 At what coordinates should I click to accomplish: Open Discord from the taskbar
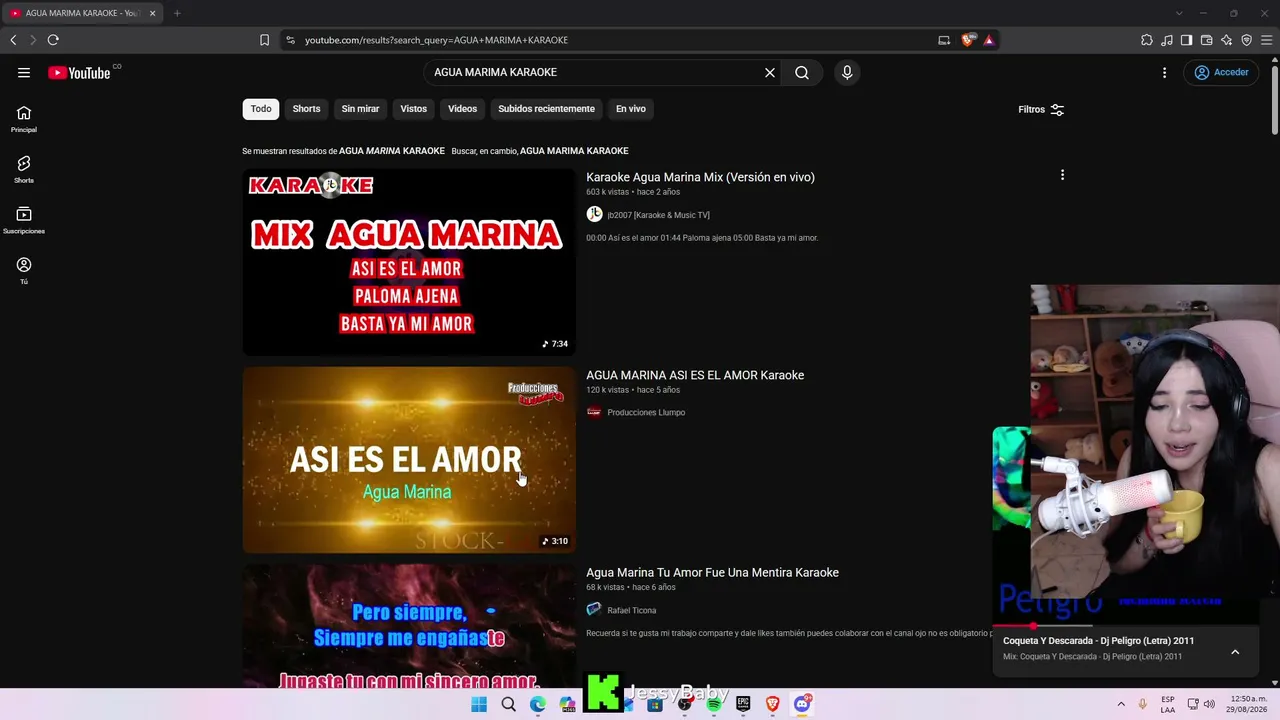coord(802,704)
